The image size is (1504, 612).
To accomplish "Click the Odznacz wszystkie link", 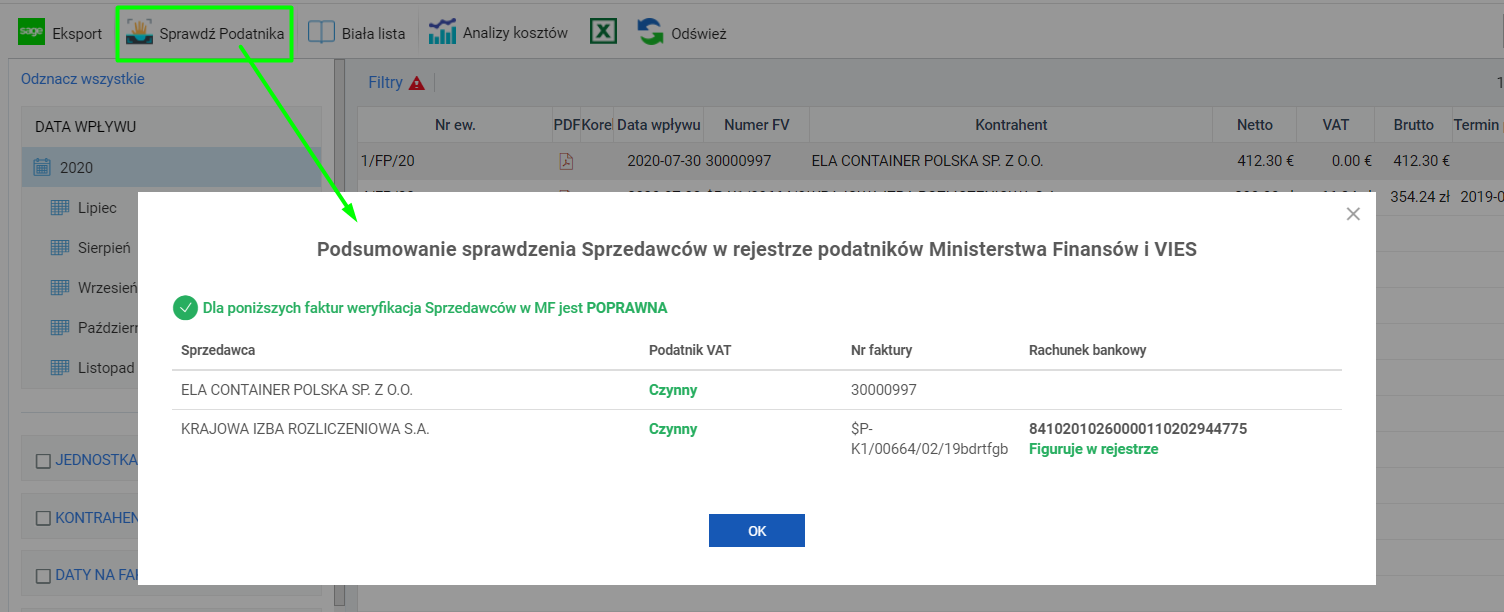I will coord(83,79).
